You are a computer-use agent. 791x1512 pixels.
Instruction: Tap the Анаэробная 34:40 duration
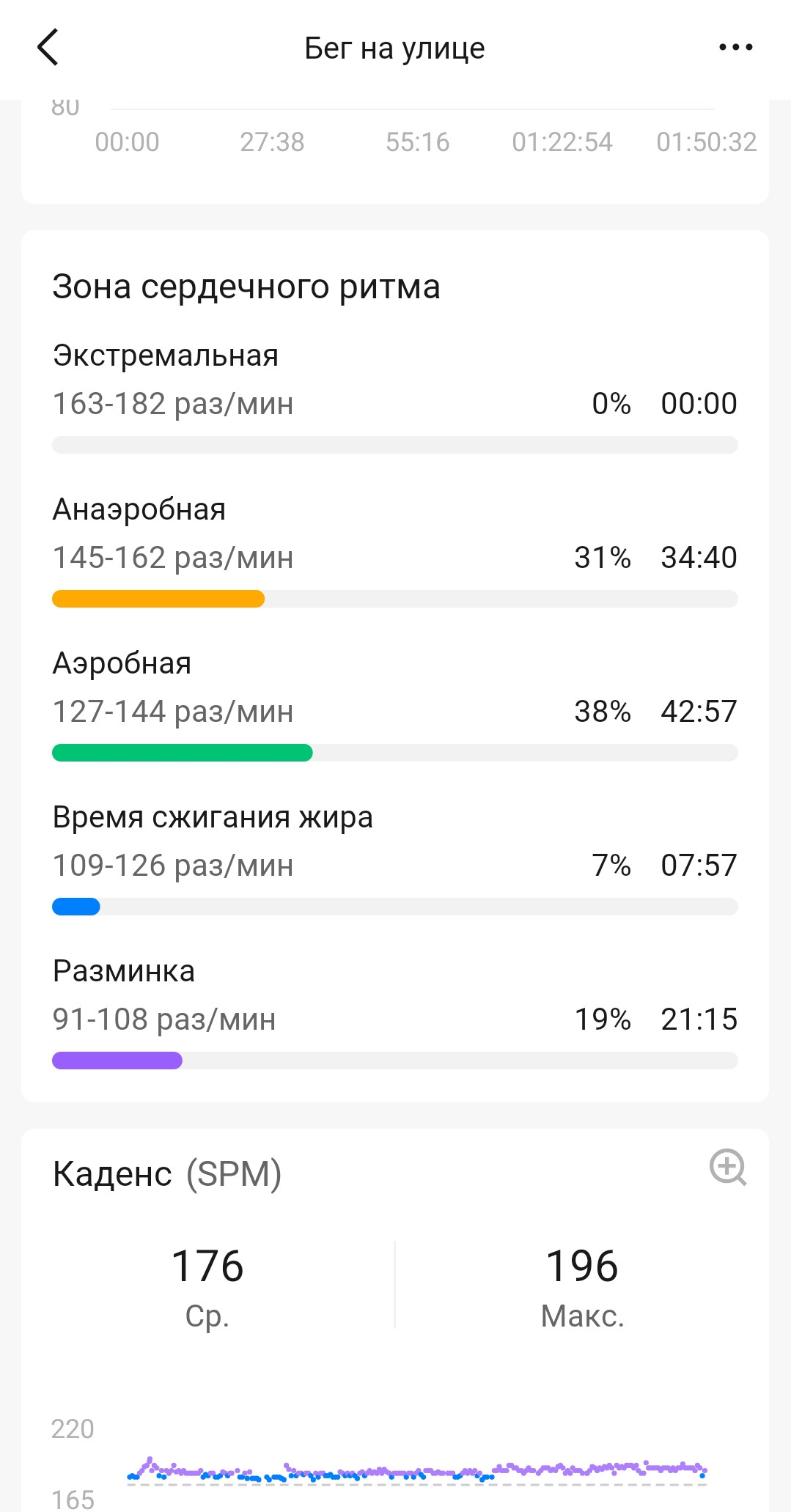[x=699, y=557]
